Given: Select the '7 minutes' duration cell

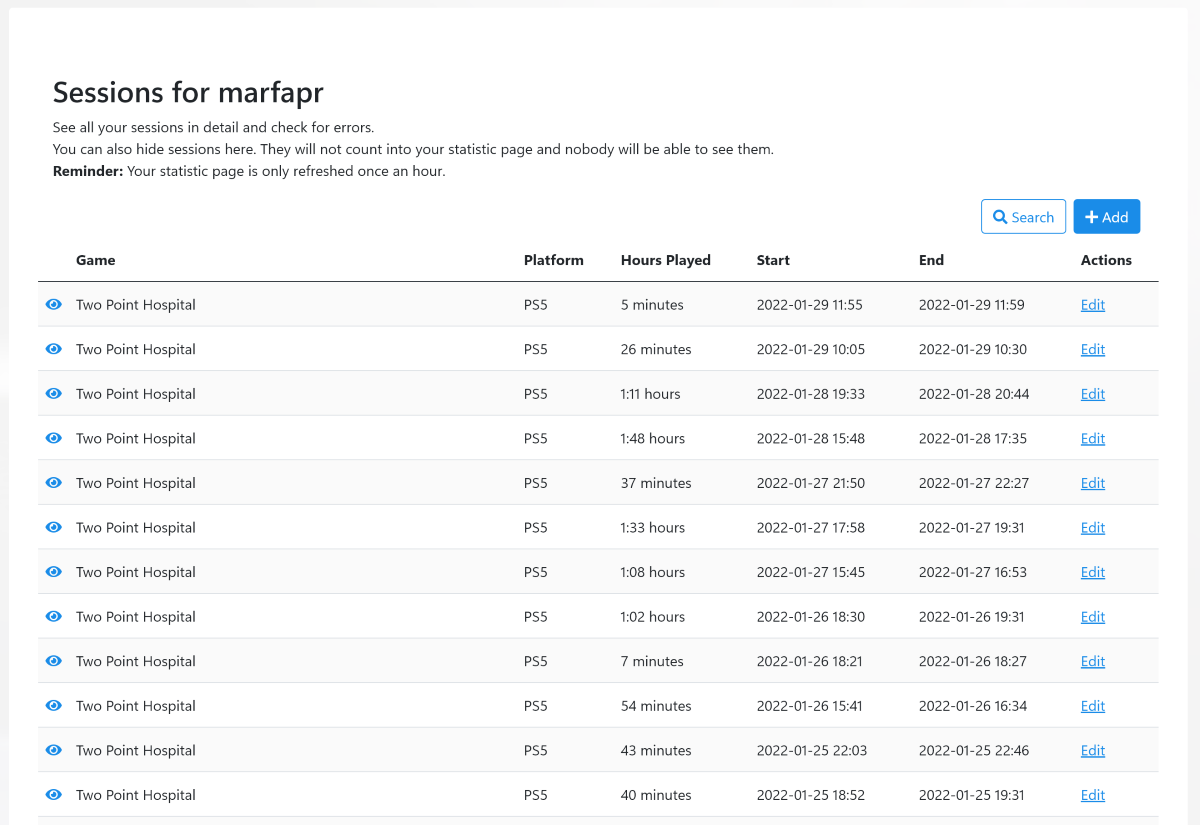Looking at the screenshot, I should 652,661.
